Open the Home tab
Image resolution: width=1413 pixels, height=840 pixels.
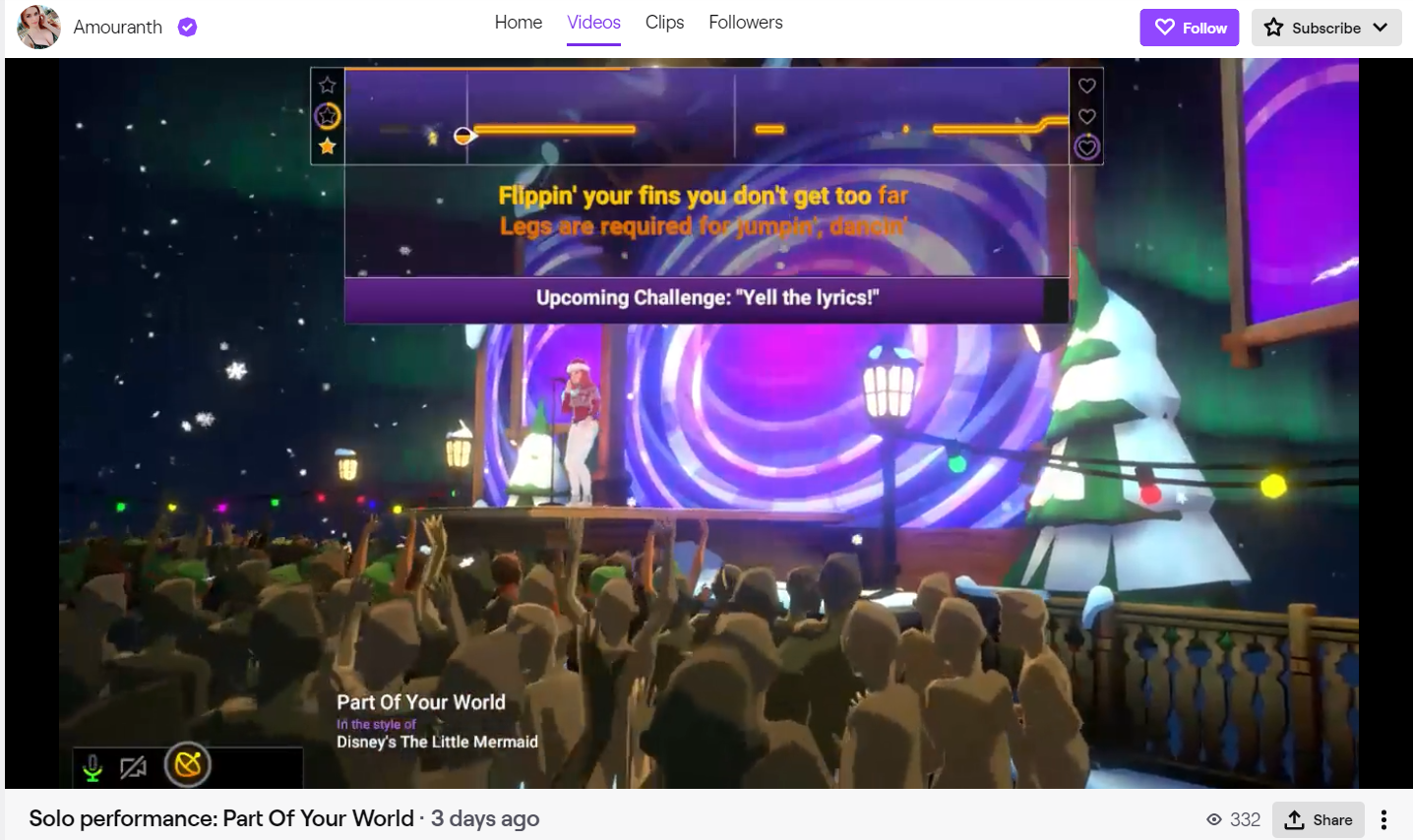click(519, 23)
